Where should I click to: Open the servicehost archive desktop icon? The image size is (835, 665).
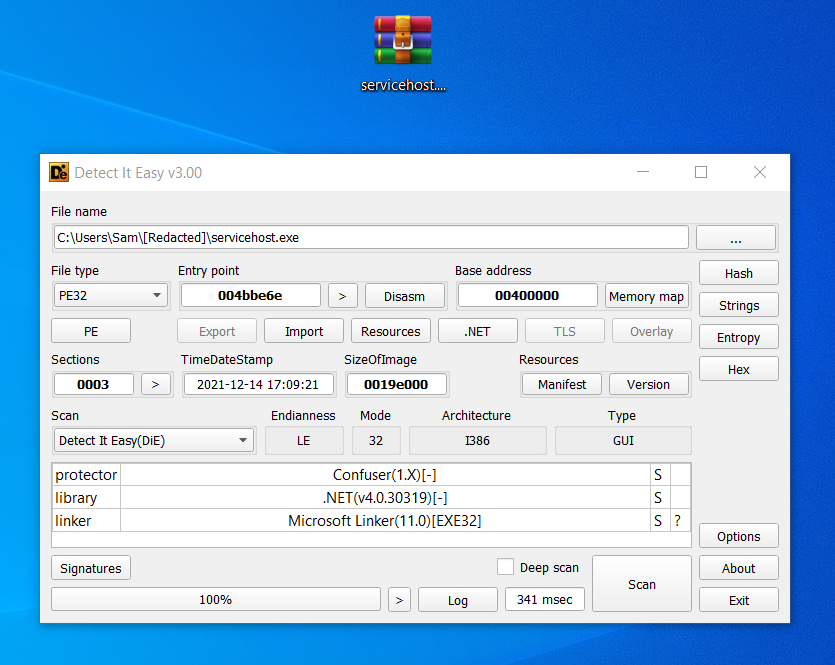[x=403, y=41]
